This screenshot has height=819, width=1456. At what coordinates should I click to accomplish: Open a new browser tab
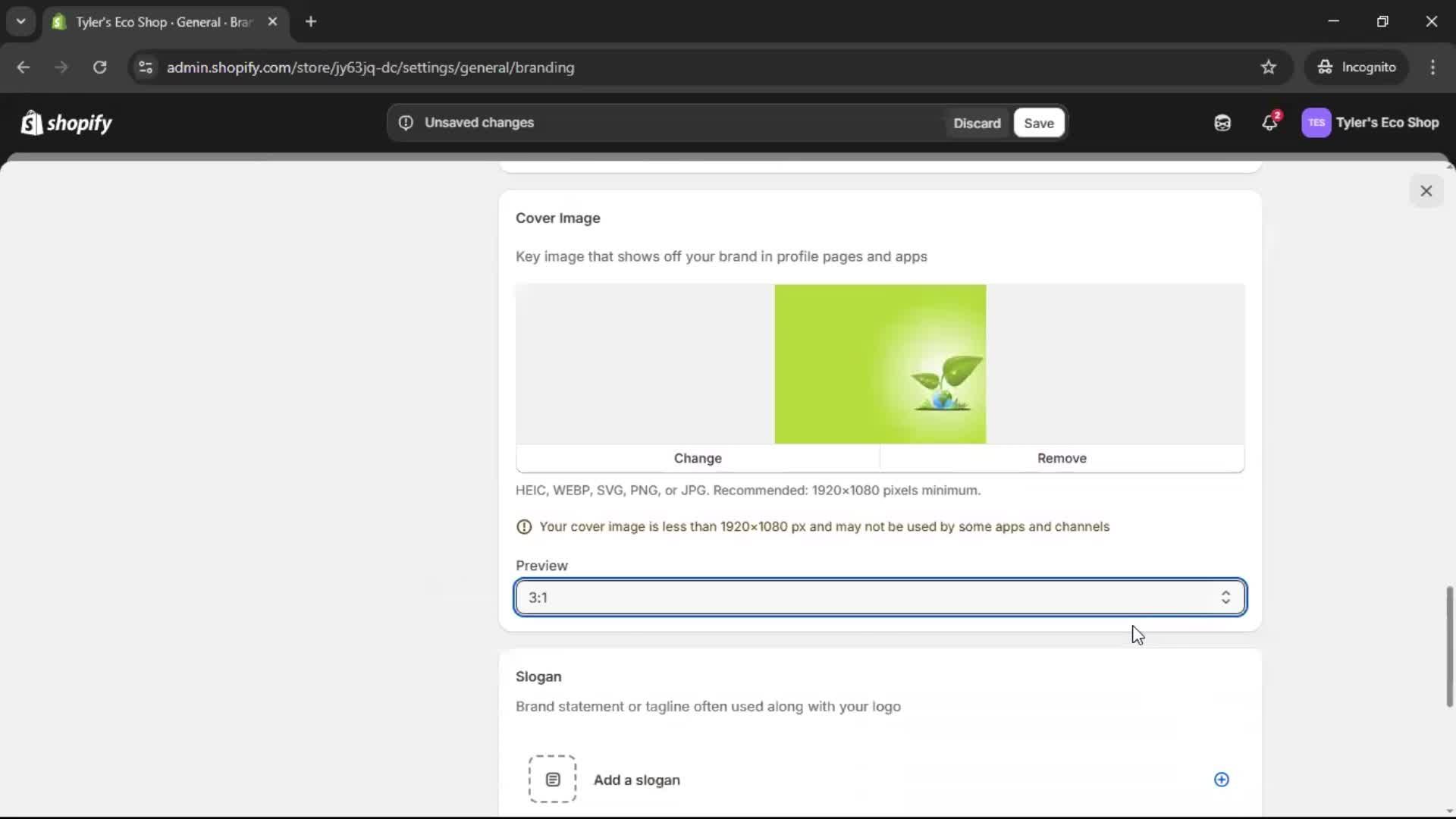coord(311,22)
